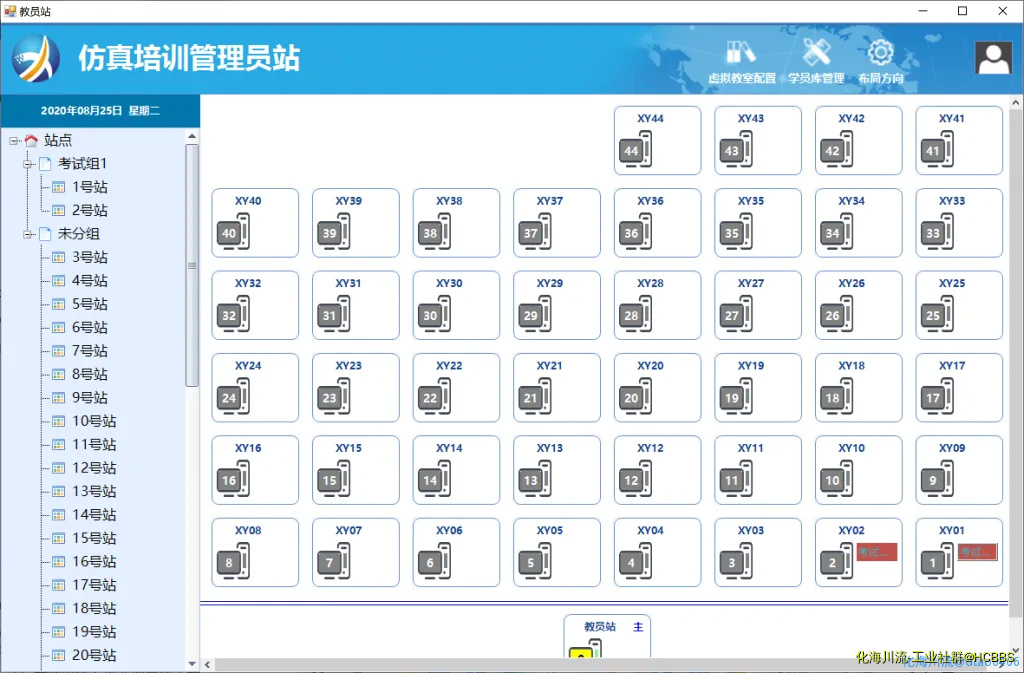Click the 布局方向 layout gear icon
The image size is (1024, 673).
pos(880,54)
